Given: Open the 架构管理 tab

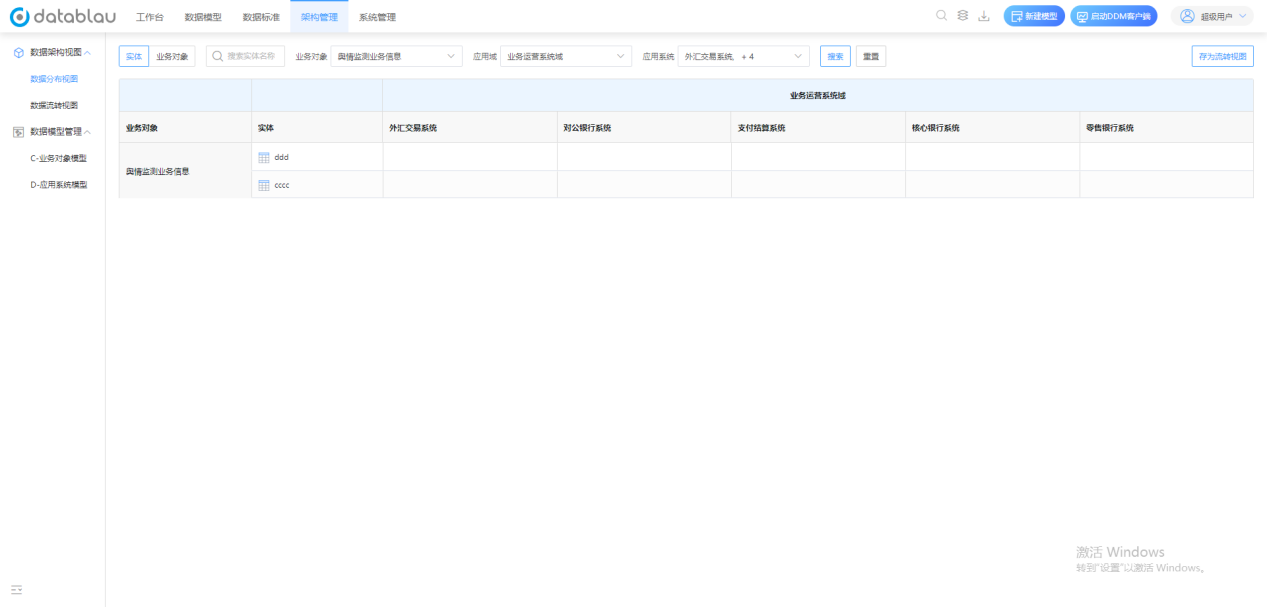Looking at the screenshot, I should coord(319,17).
